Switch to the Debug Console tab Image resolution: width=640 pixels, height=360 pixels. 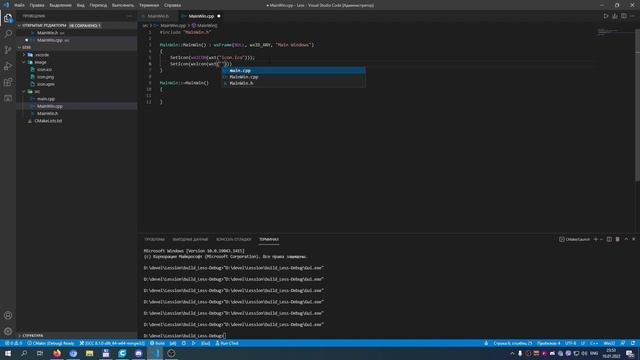coord(233,239)
